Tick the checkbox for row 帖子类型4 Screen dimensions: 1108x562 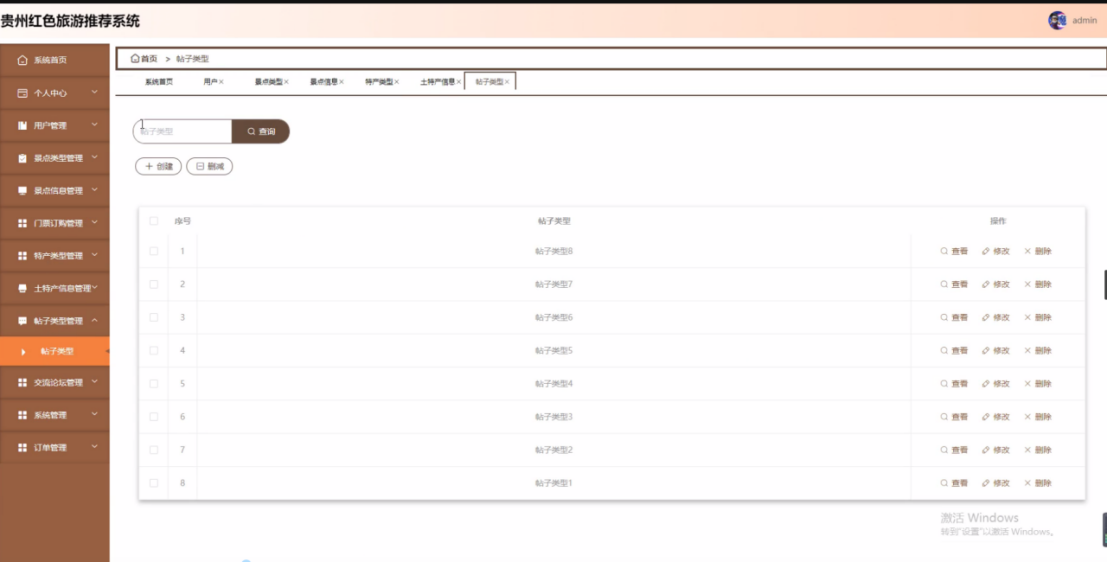pyautogui.click(x=154, y=384)
